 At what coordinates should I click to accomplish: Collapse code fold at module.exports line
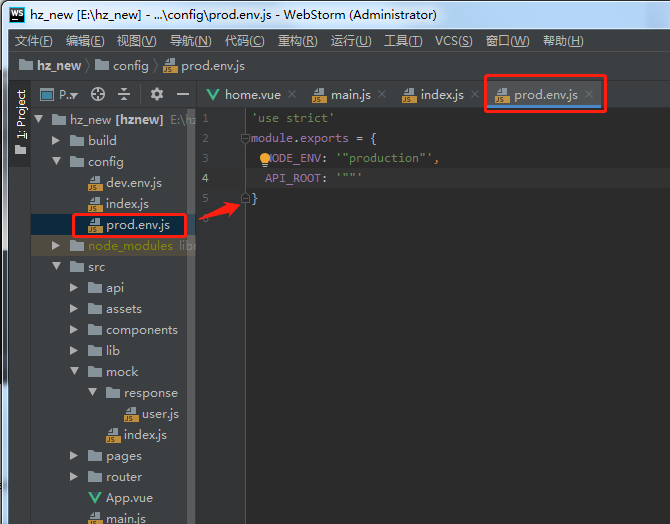point(245,138)
